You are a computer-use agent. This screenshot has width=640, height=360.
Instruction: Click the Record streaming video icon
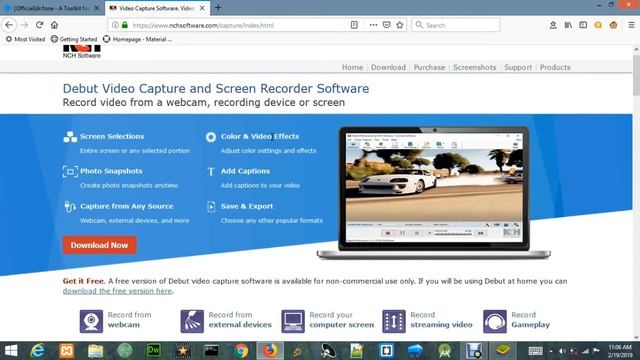(394, 321)
